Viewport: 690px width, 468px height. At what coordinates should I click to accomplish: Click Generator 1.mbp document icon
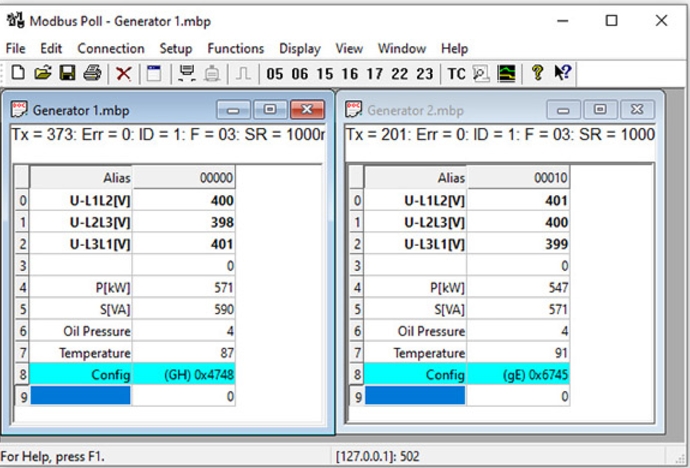19,110
